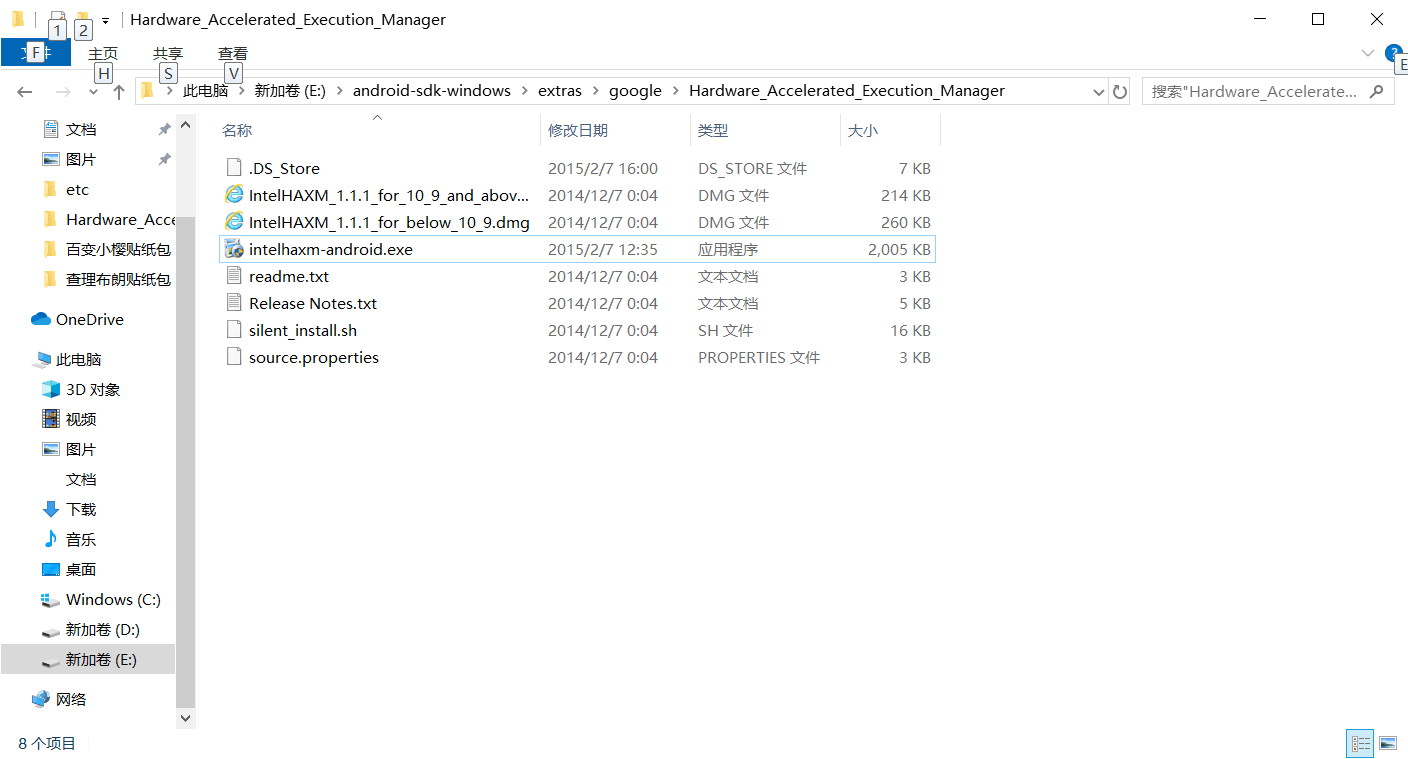The image size is (1408, 759).
Task: Jump to 此电脑 in the address bar
Action: point(205,91)
